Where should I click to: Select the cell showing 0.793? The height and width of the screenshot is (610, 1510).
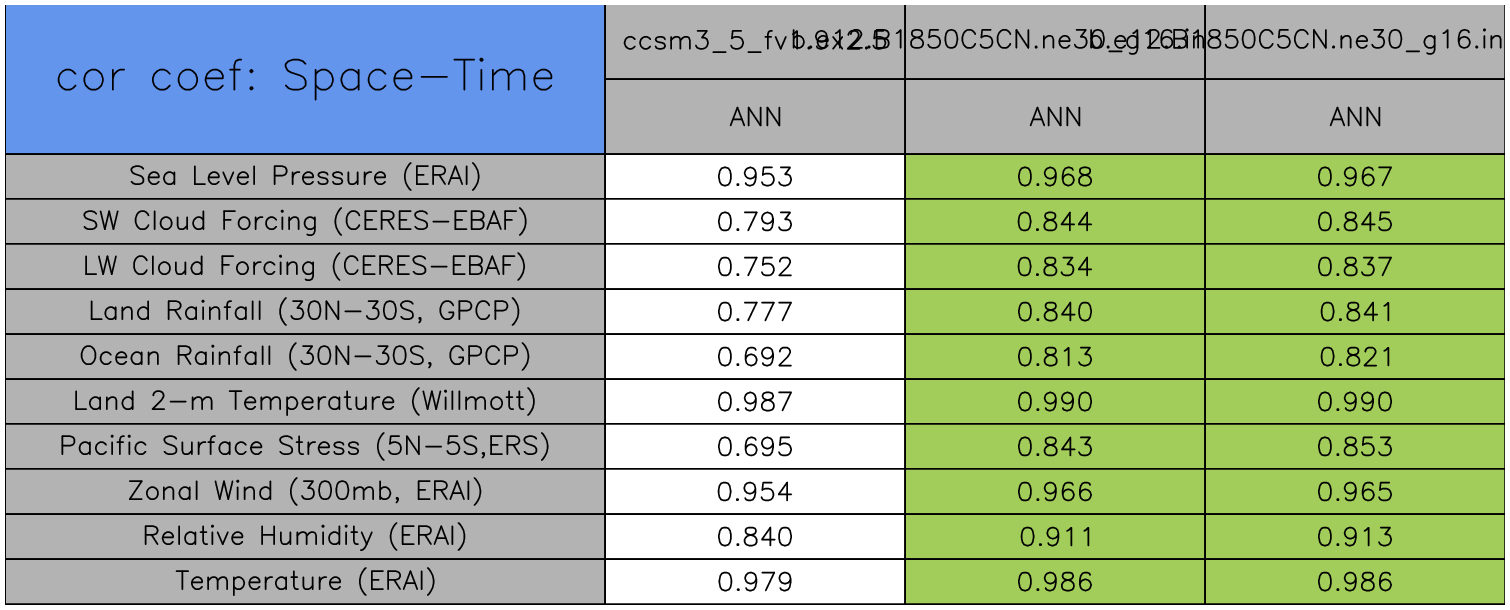coord(755,222)
